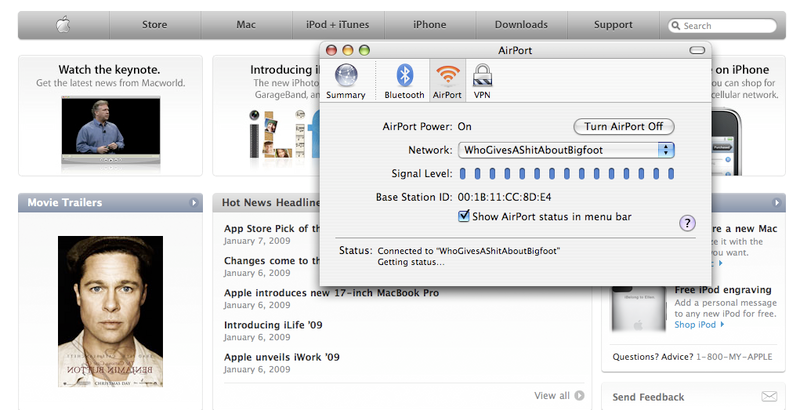
Task: Open the Downloads navigation tab
Action: click(521, 24)
